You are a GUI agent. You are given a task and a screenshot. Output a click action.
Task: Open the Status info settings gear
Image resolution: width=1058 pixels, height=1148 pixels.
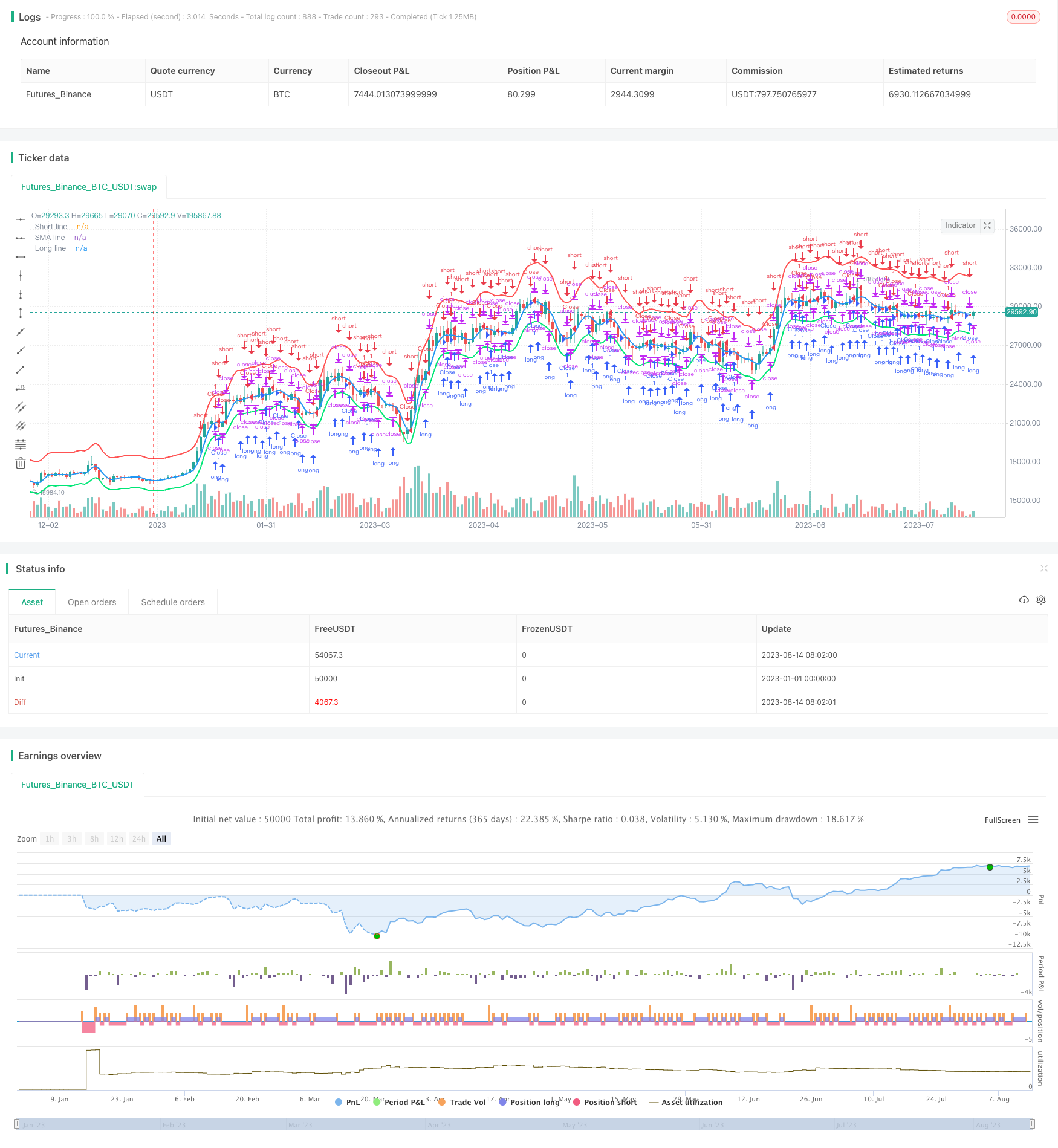coord(1041,600)
